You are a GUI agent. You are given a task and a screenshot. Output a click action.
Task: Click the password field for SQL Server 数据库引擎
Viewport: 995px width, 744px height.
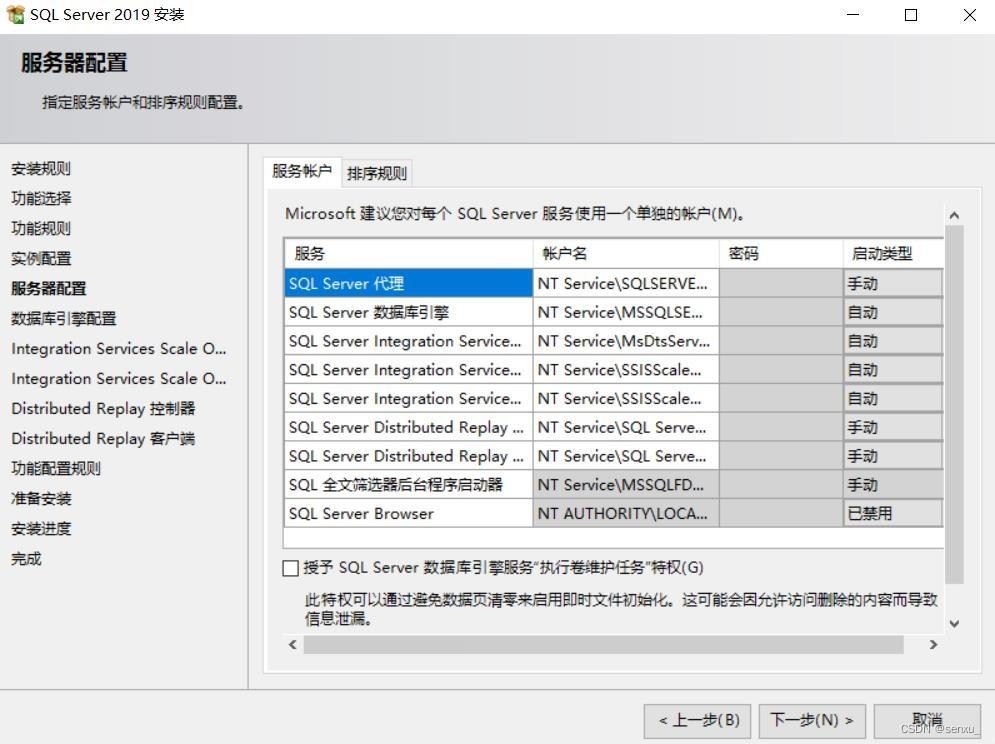click(x=781, y=312)
